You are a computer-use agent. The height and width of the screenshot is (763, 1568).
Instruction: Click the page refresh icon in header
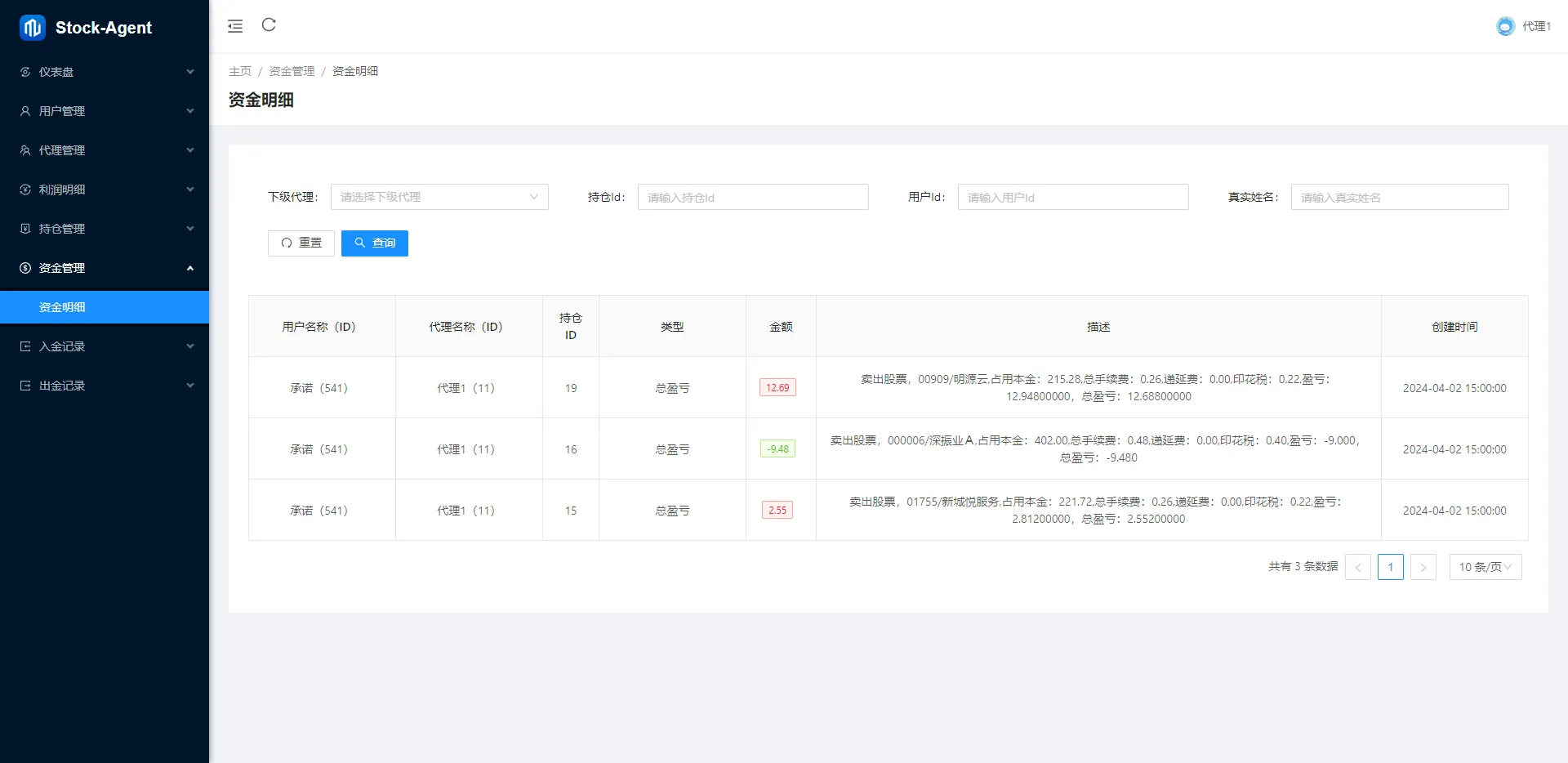coord(269,25)
